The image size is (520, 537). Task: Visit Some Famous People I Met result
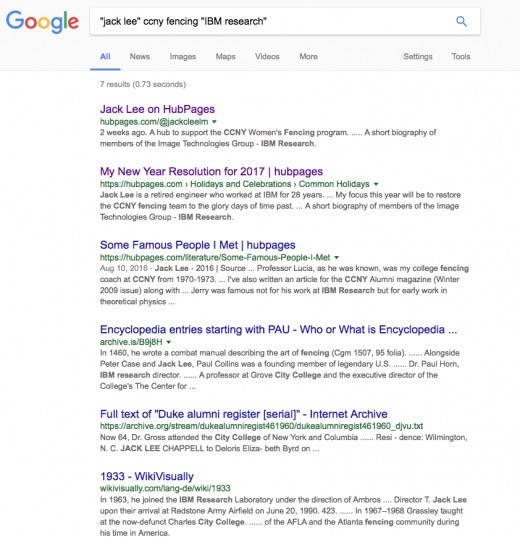click(x=198, y=245)
